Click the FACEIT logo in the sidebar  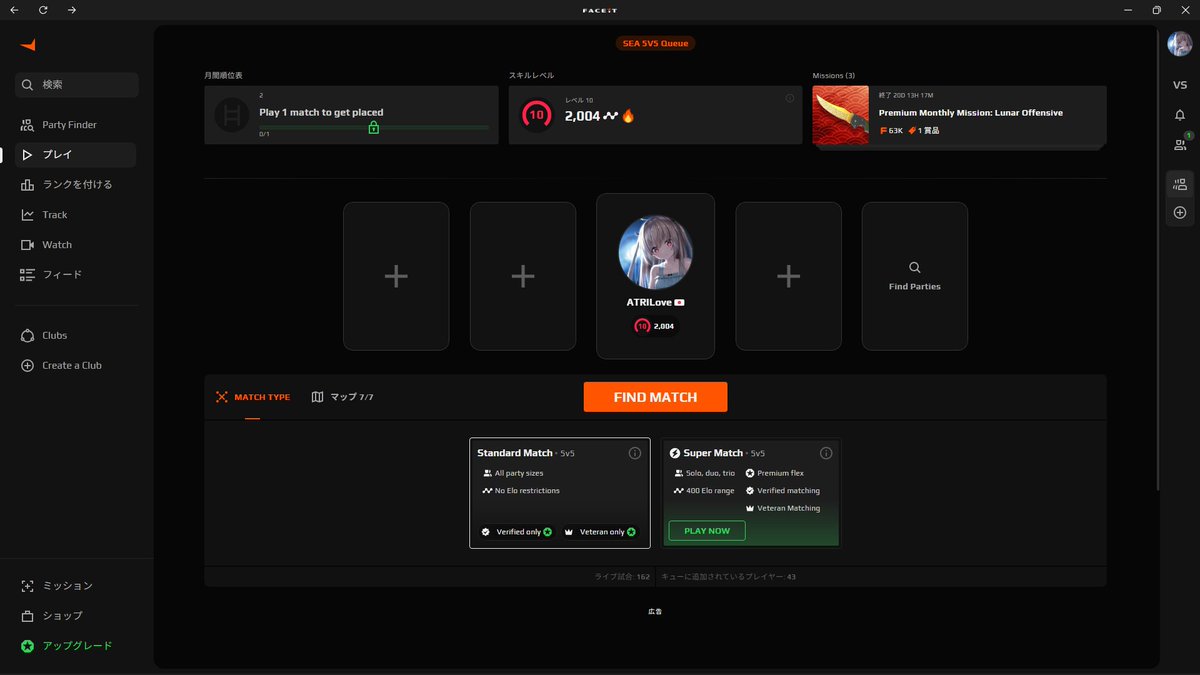pos(28,45)
